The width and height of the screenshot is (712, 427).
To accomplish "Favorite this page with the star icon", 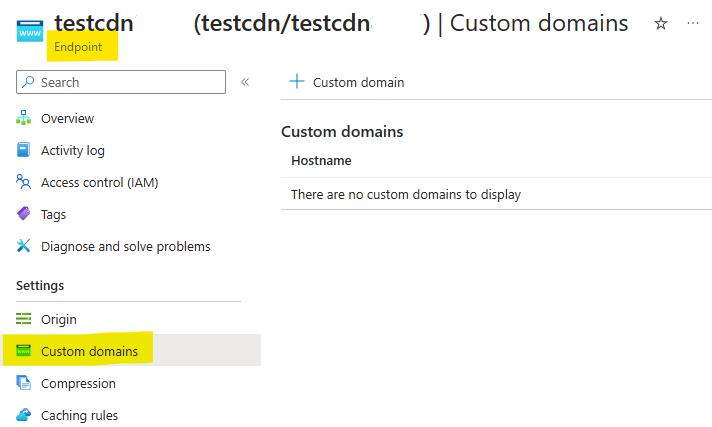I will (x=661, y=23).
